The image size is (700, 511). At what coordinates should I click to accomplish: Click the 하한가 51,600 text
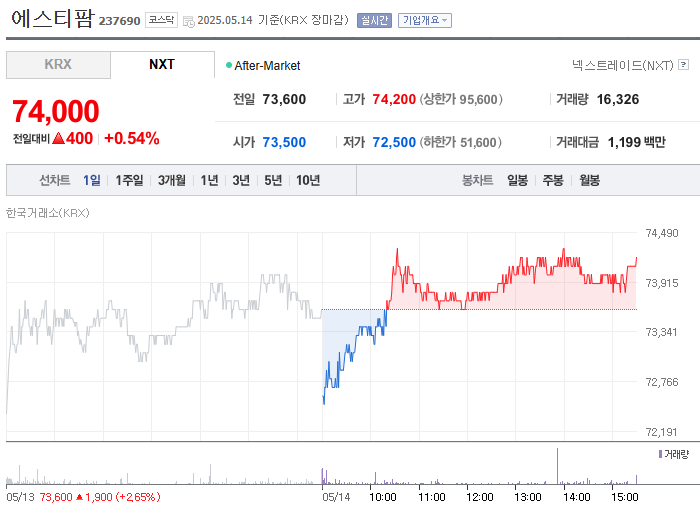(x=461, y=142)
